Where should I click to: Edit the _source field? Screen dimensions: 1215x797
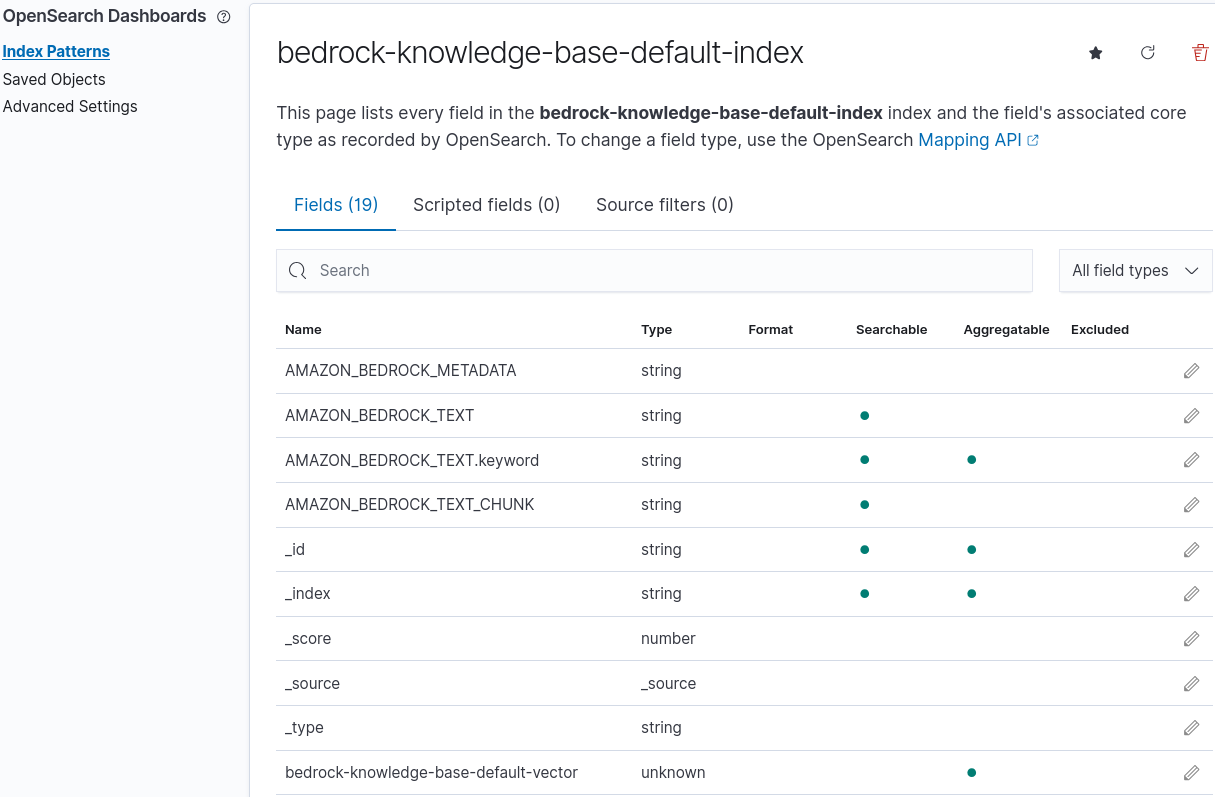tap(1191, 684)
